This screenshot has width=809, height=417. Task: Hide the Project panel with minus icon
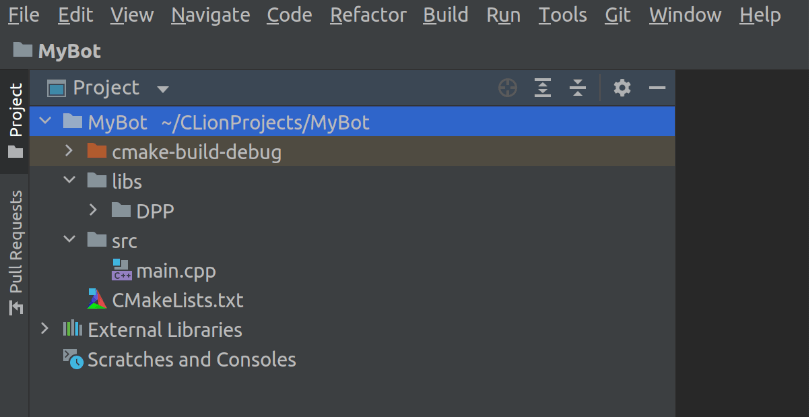pyautogui.click(x=657, y=88)
